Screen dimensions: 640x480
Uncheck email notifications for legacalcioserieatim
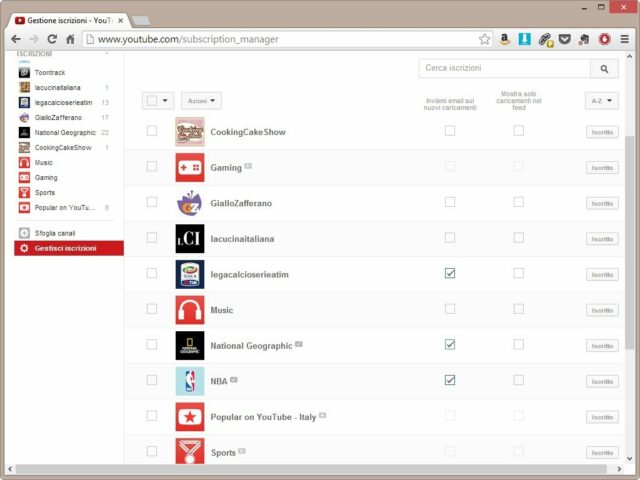point(450,273)
